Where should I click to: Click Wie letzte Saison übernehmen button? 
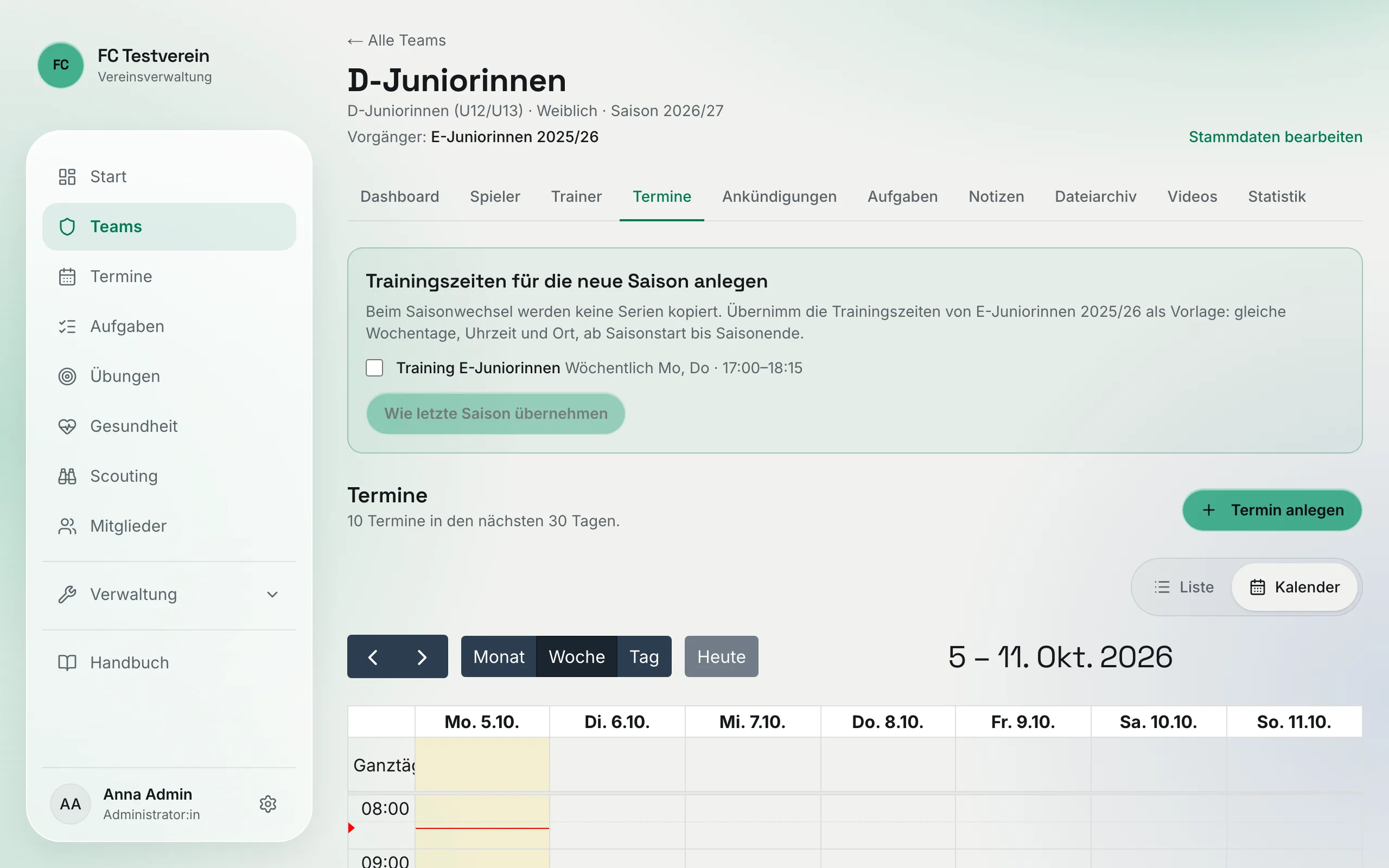496,414
